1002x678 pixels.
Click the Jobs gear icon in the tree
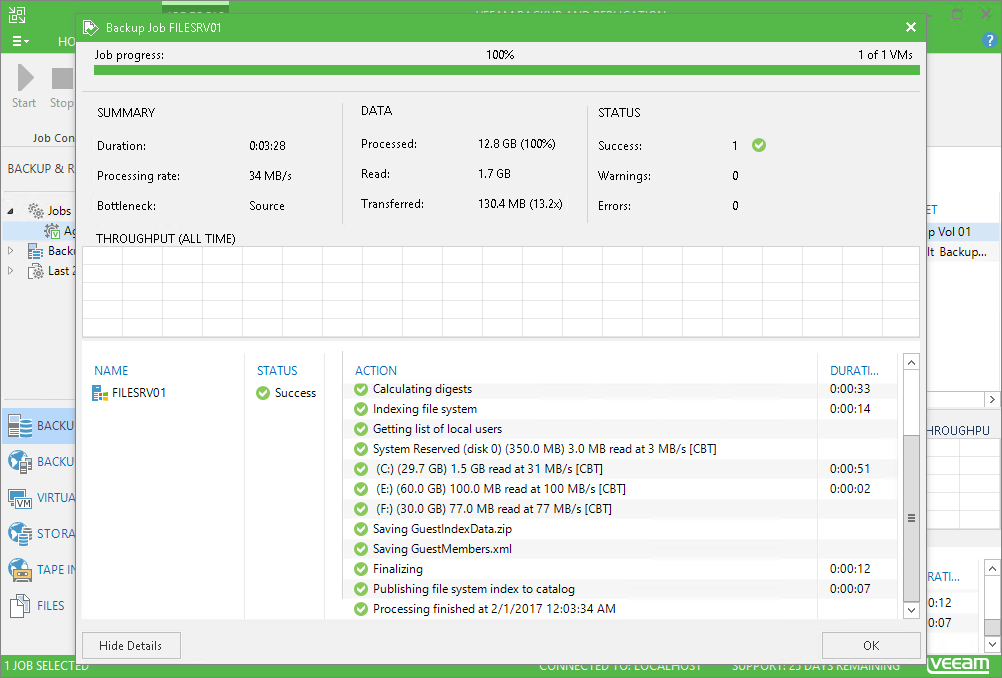click(x=36, y=210)
